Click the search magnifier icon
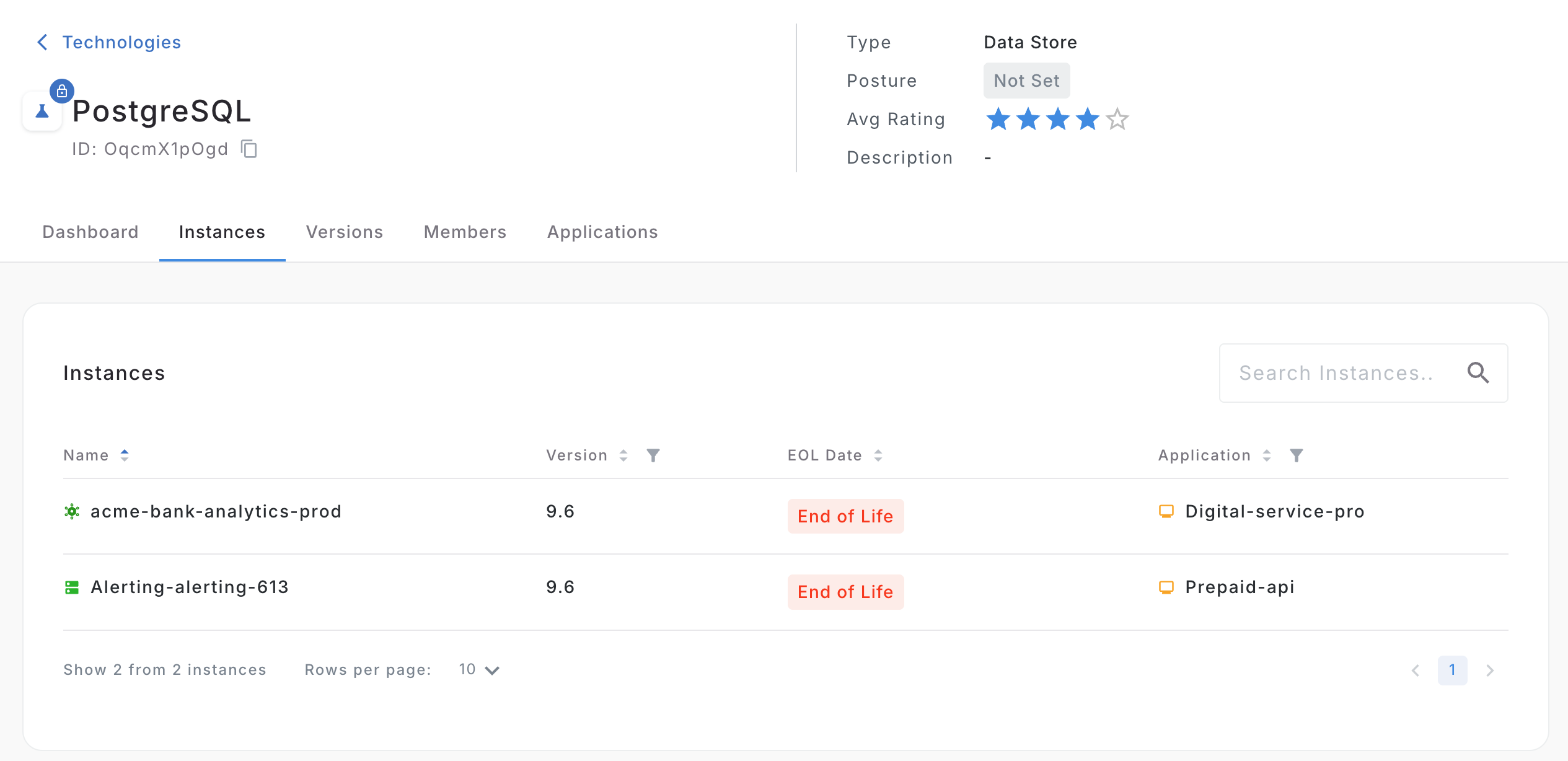This screenshot has height=761, width=1568. pyautogui.click(x=1478, y=373)
